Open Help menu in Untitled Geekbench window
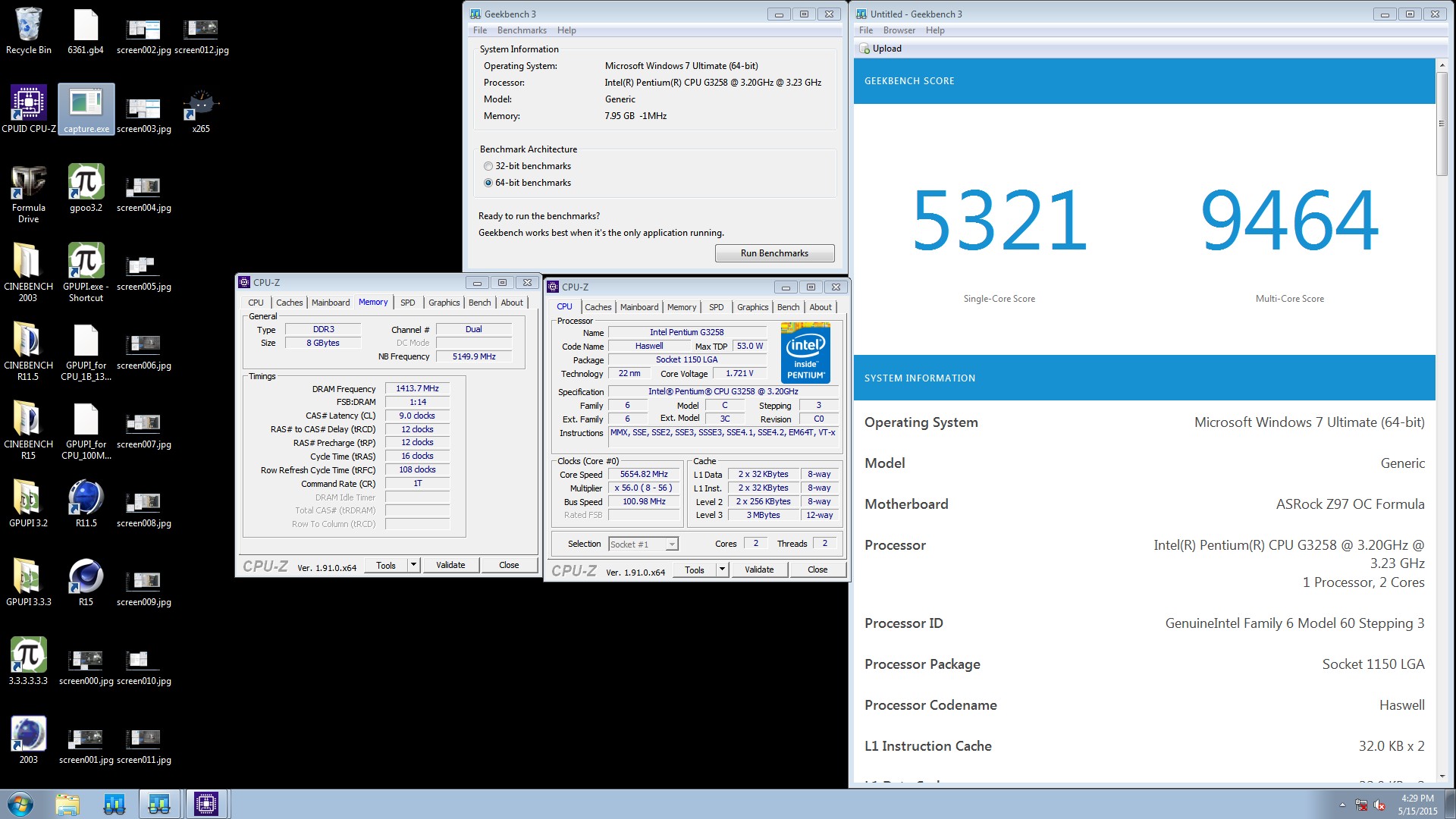 pyautogui.click(x=935, y=30)
